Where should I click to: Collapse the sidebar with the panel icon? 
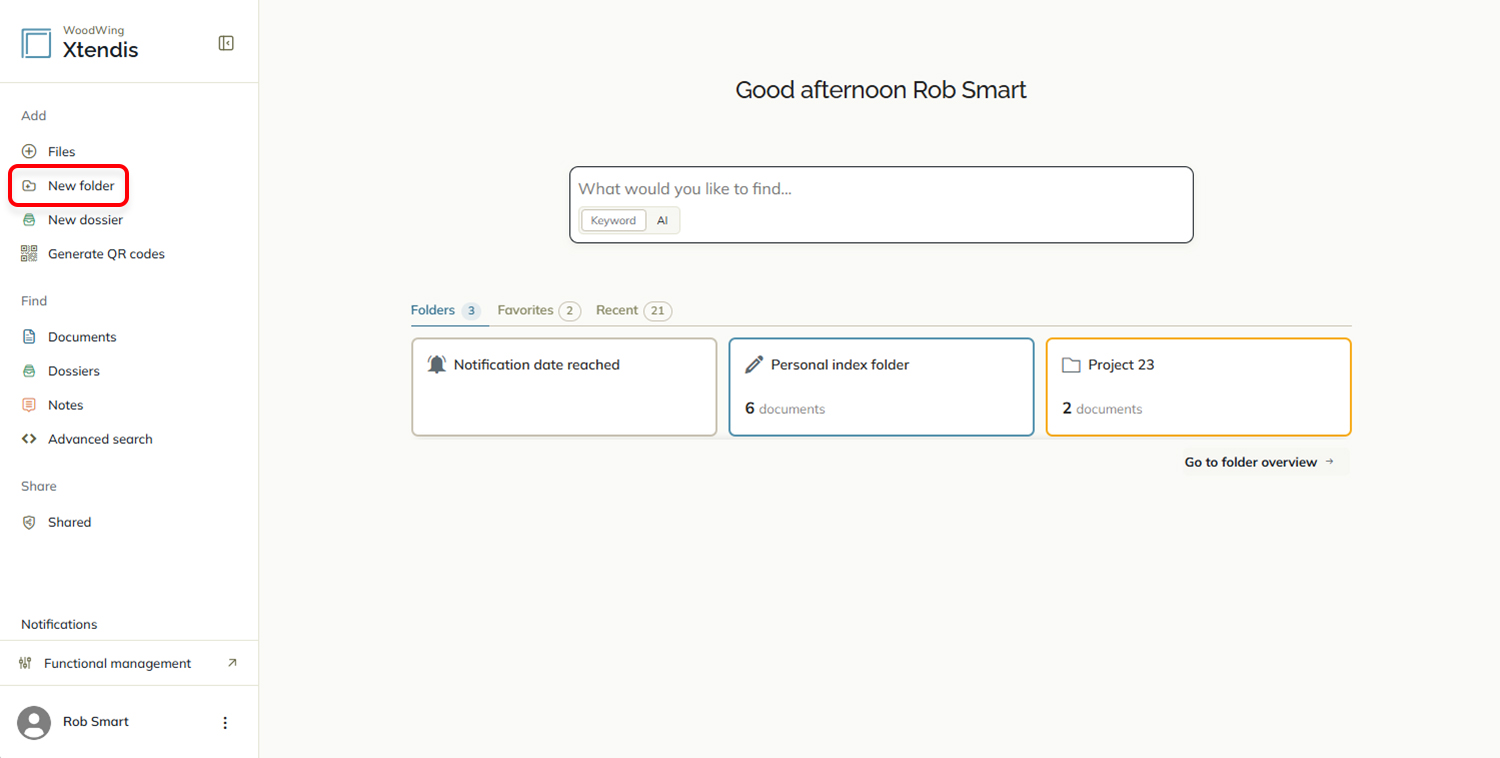tap(226, 43)
